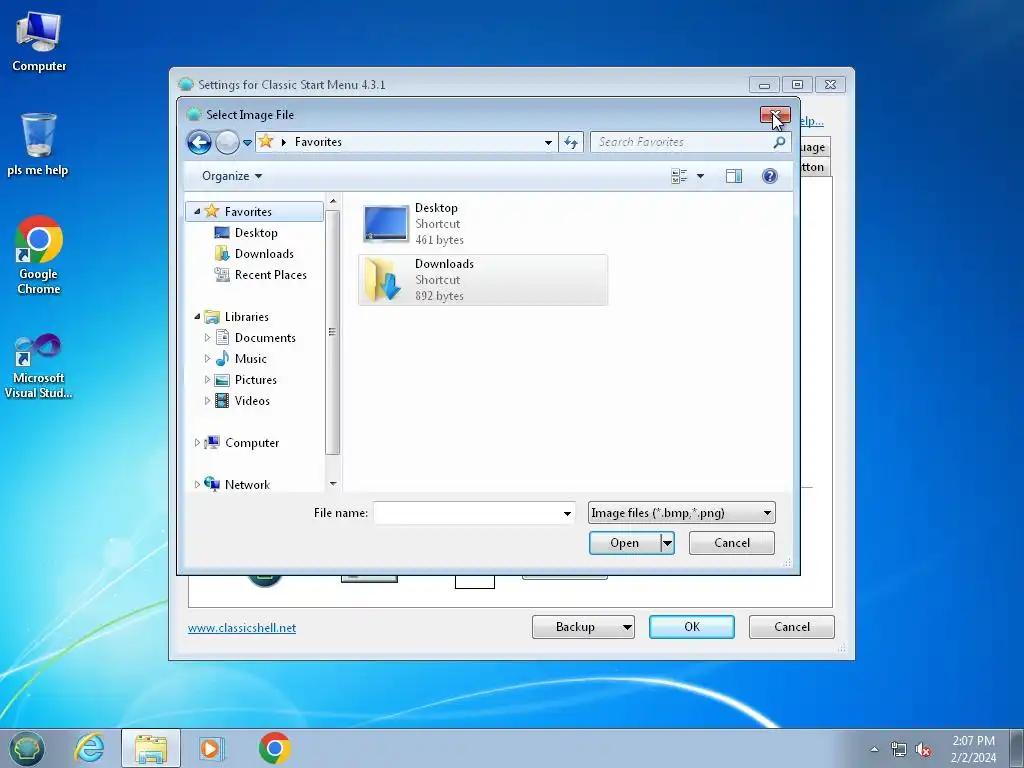This screenshot has height=768, width=1024.
Task: Expand the Videos library node
Action: (x=207, y=400)
